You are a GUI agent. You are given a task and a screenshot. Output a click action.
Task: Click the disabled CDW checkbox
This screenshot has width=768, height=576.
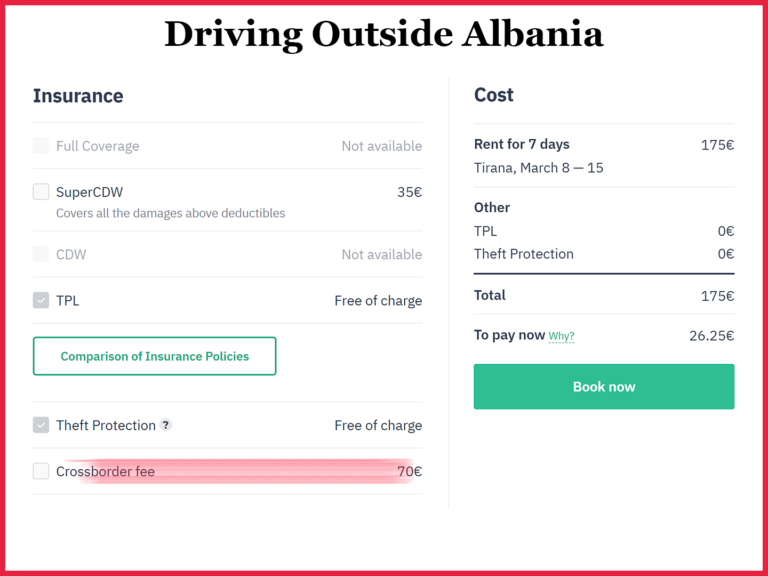41,254
